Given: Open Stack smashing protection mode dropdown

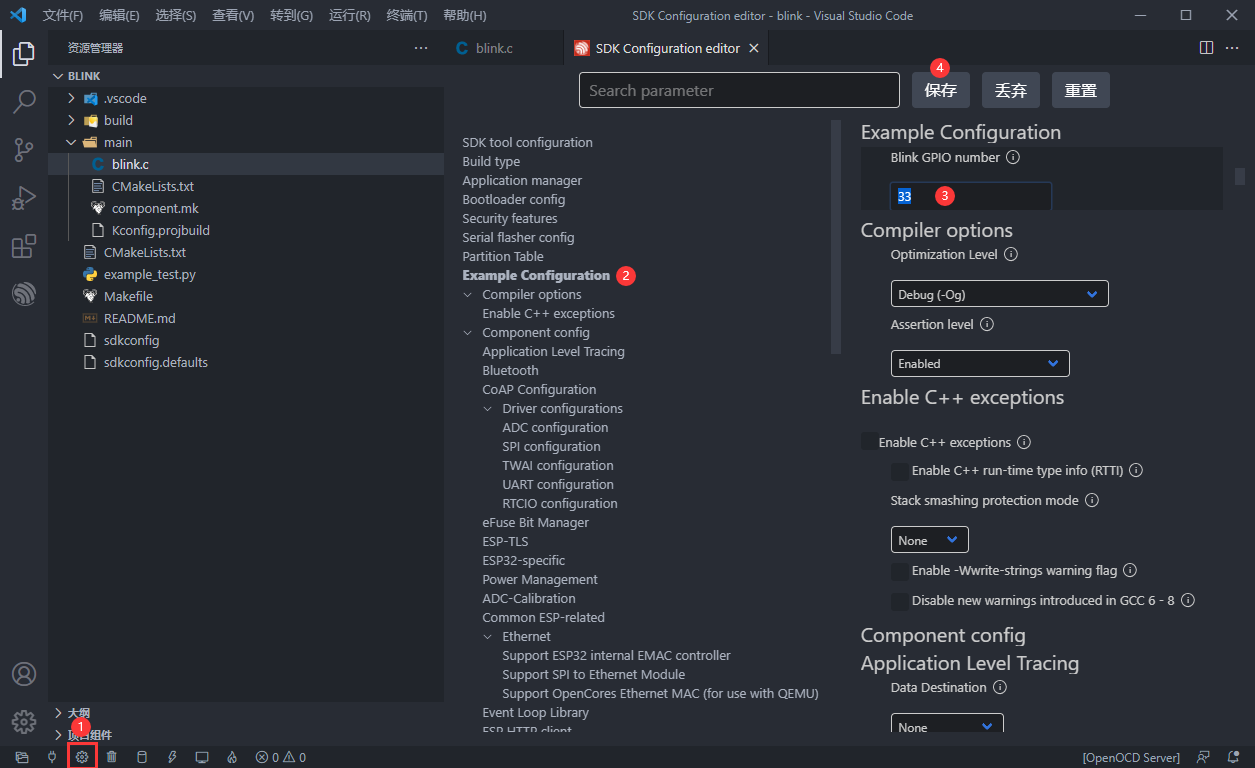Looking at the screenshot, I should (930, 540).
